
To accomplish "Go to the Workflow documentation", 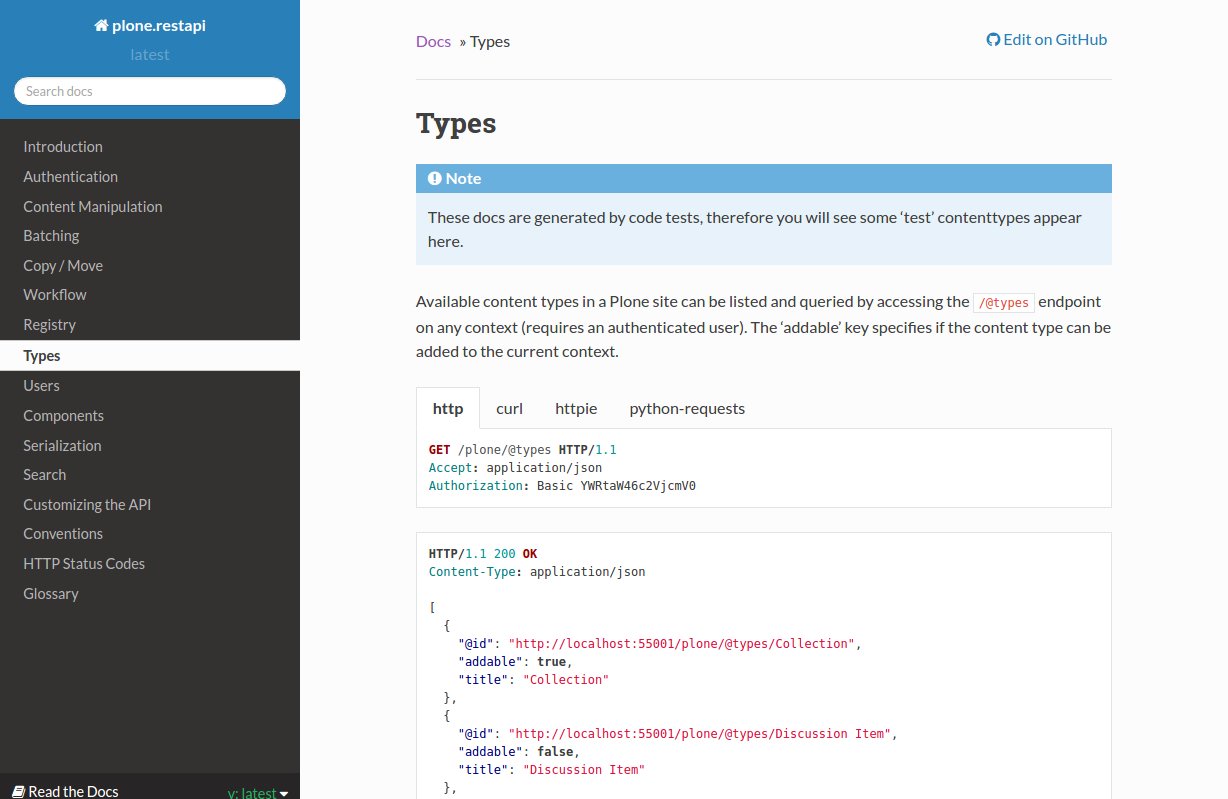I will (x=55, y=295).
